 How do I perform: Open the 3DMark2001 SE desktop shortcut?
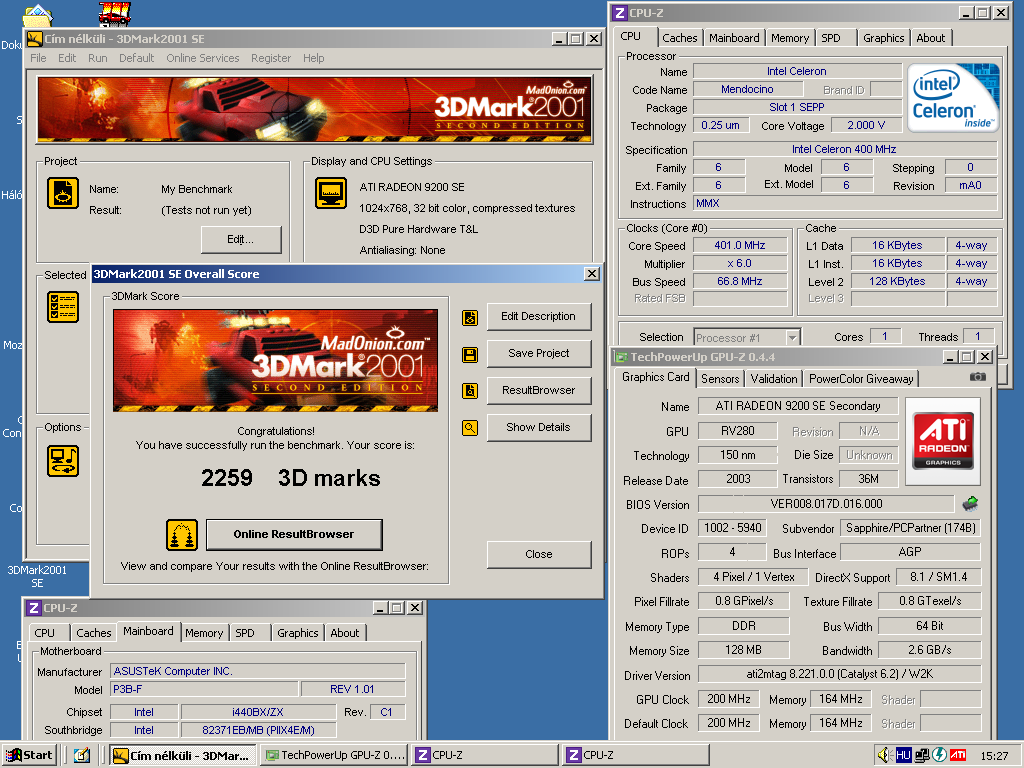[37, 576]
